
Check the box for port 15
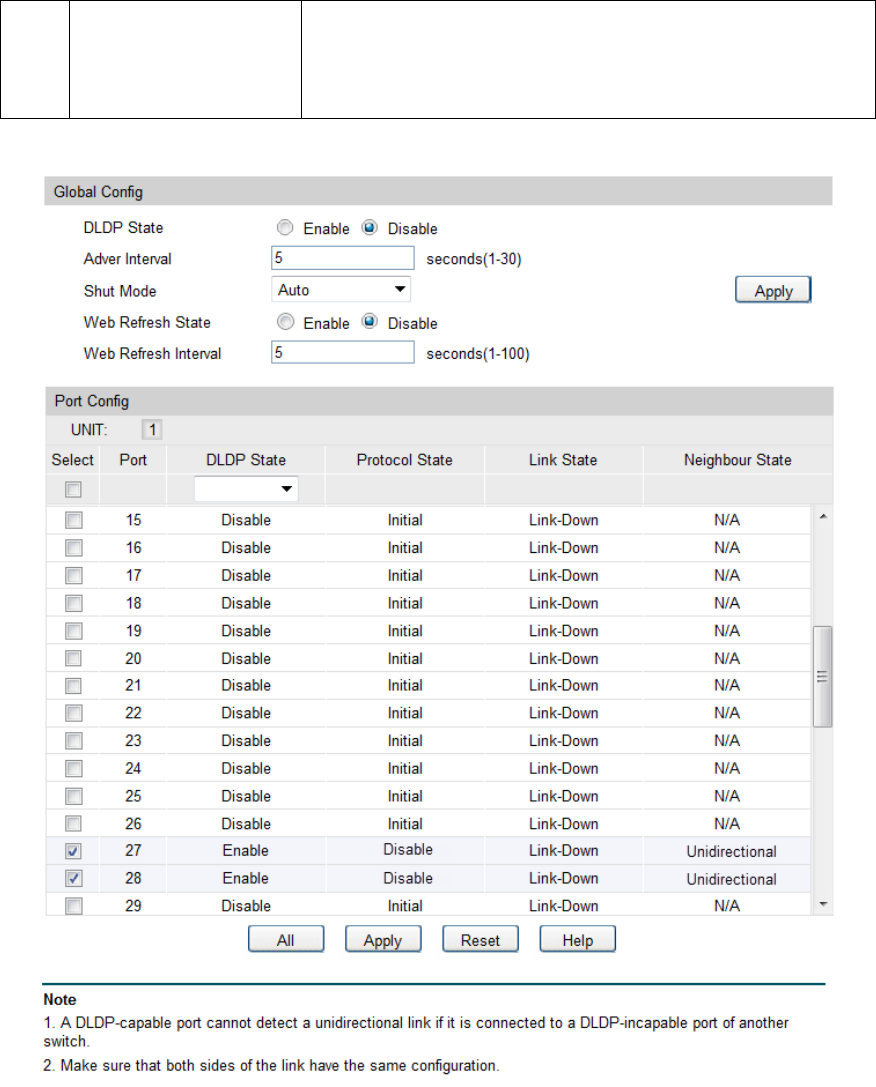pyautogui.click(x=73, y=520)
